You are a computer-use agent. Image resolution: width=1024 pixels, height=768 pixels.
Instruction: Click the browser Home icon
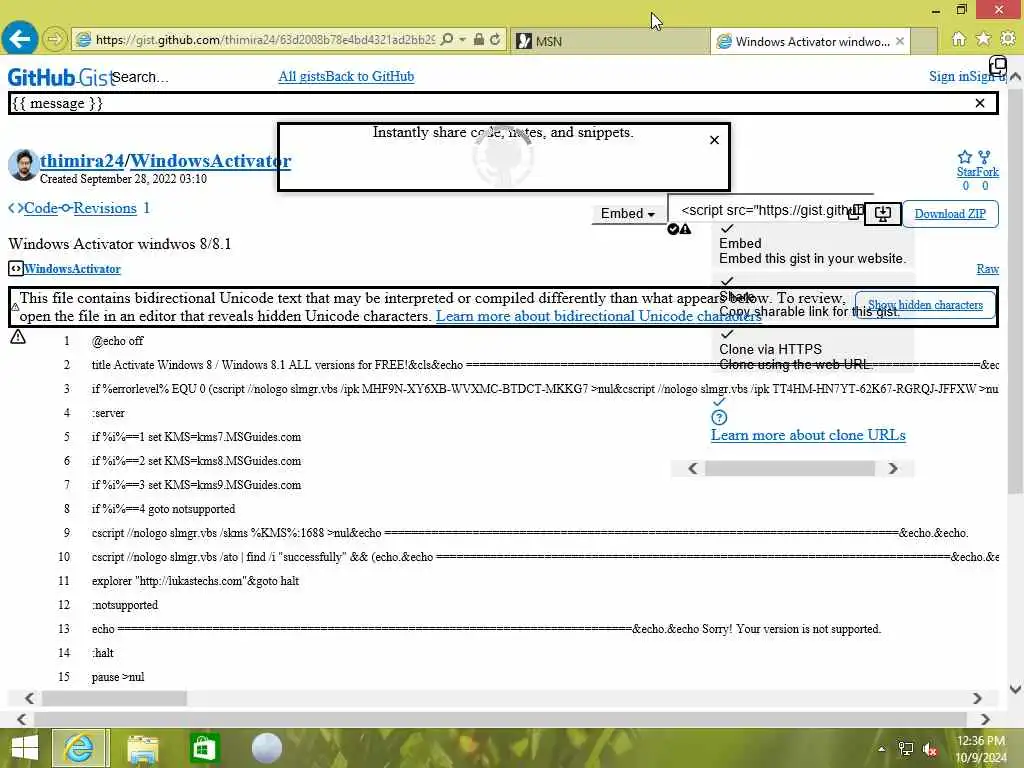click(958, 40)
